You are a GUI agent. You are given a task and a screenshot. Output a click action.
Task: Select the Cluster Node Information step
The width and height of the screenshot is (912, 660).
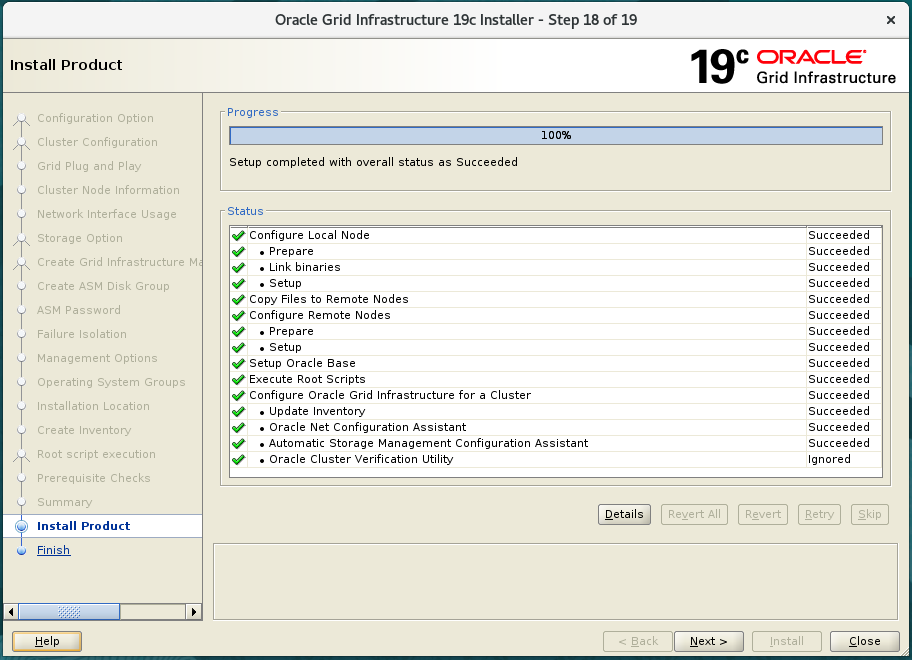(x=108, y=190)
